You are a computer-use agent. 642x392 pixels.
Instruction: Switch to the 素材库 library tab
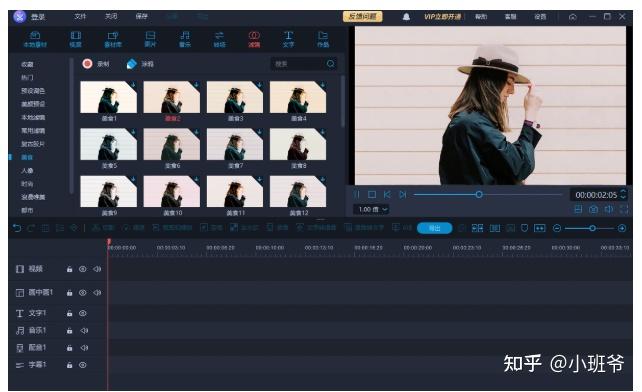tap(113, 39)
